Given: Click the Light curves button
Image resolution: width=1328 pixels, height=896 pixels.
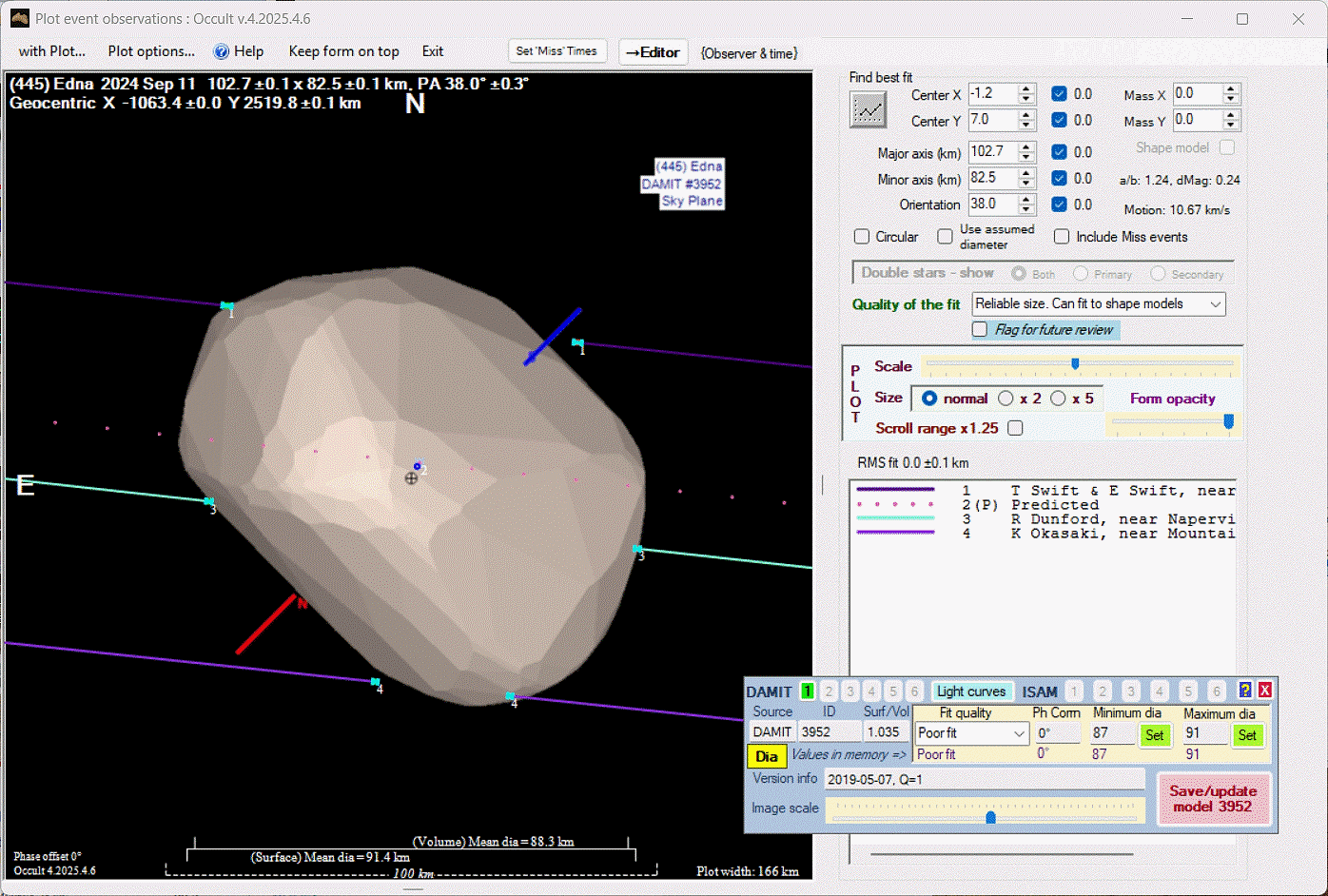Looking at the screenshot, I should point(970,691).
